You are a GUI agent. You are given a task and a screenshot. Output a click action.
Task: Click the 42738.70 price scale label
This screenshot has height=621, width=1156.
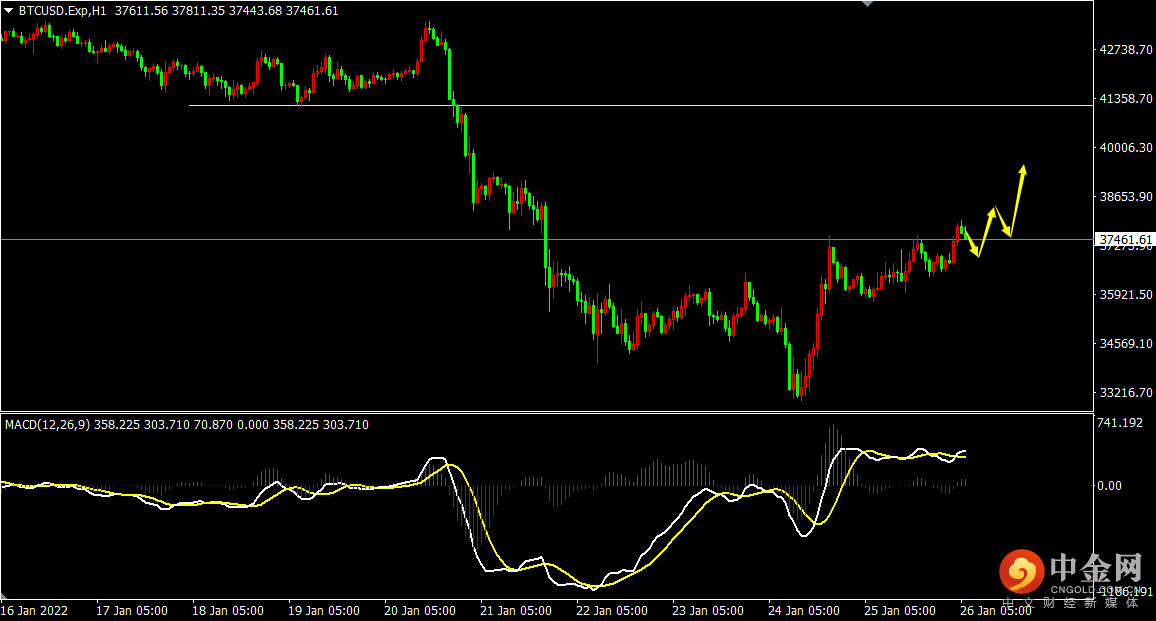[1126, 49]
